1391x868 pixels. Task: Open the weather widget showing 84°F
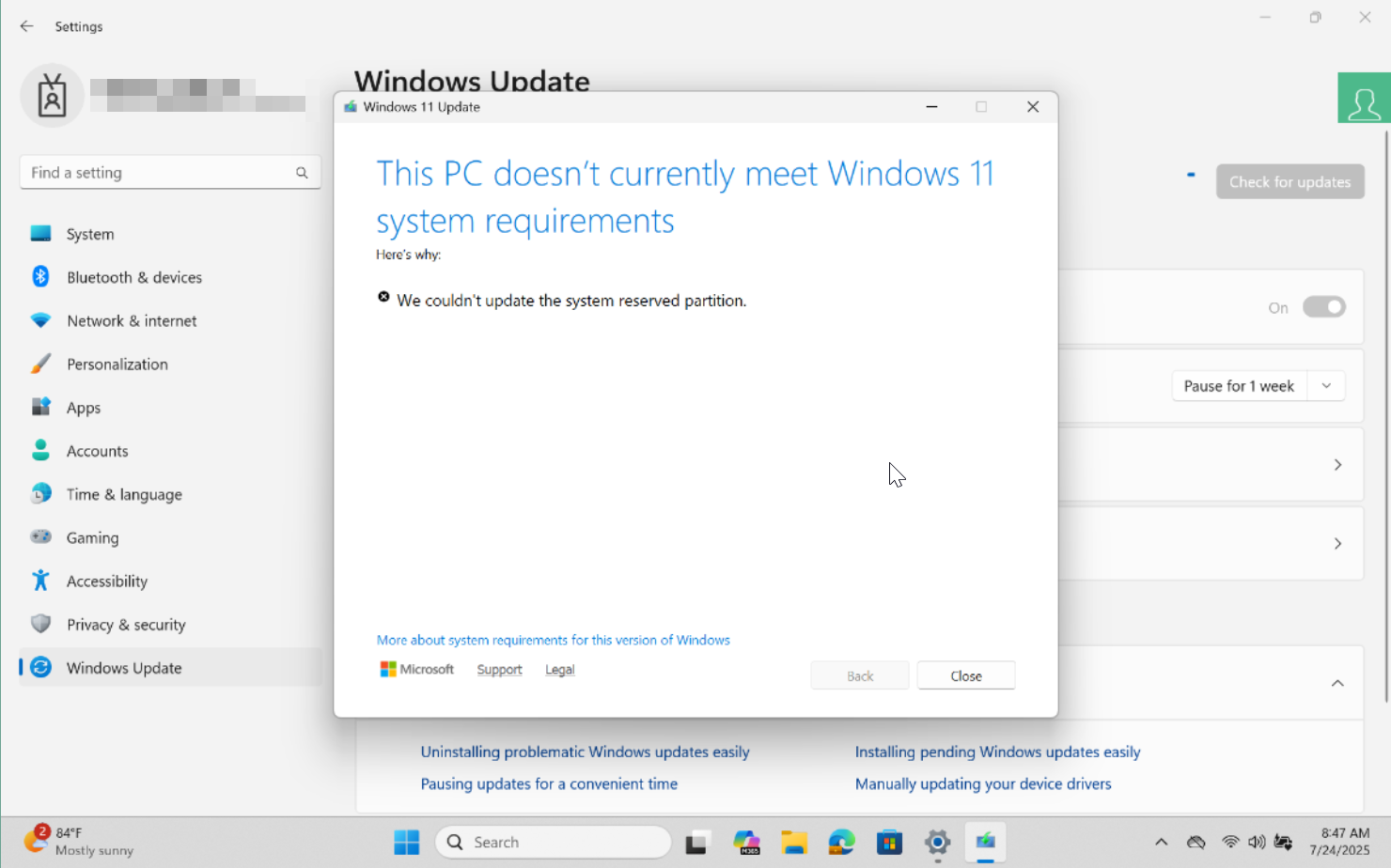tap(79, 842)
